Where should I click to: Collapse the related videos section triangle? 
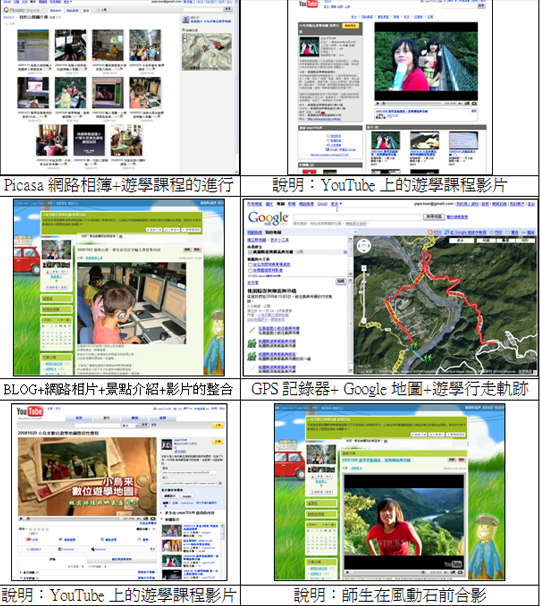tap(162, 519)
